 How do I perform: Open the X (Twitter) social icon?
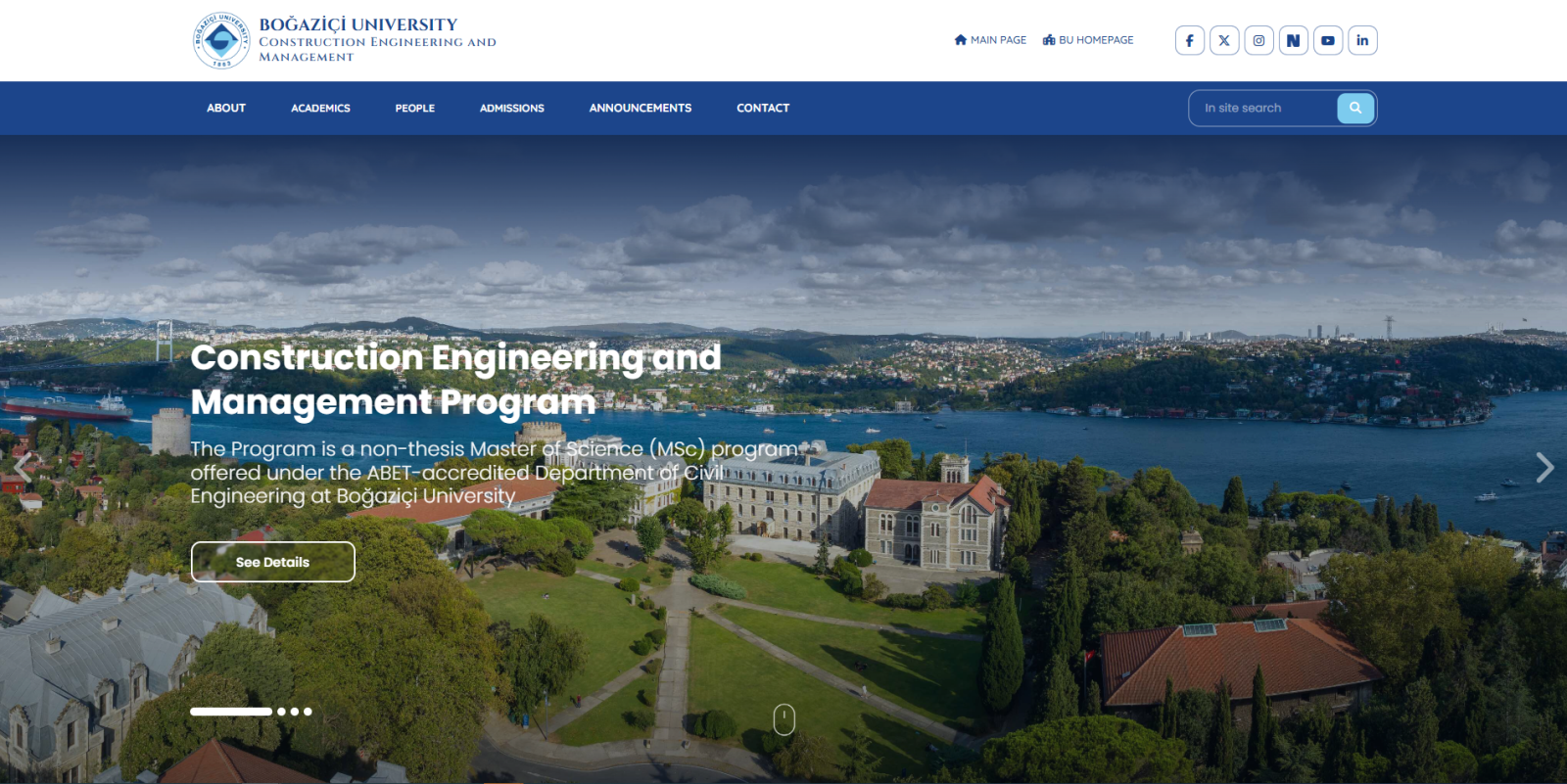point(1224,40)
